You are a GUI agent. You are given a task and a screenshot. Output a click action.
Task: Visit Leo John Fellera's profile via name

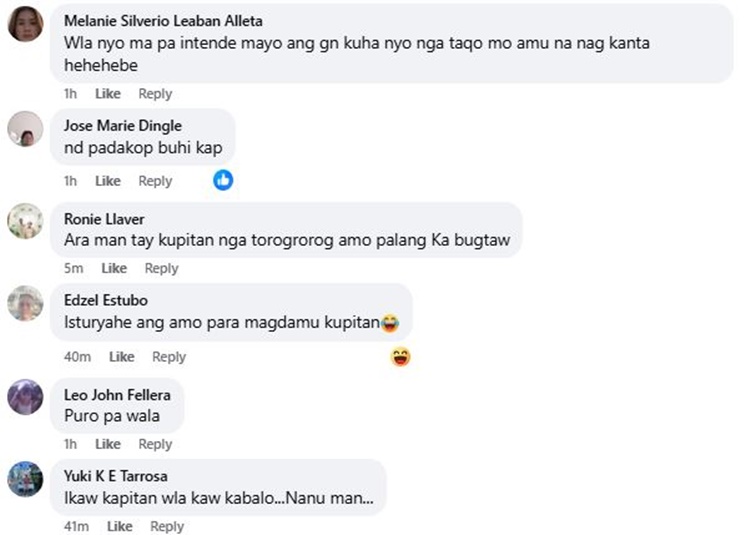(117, 395)
